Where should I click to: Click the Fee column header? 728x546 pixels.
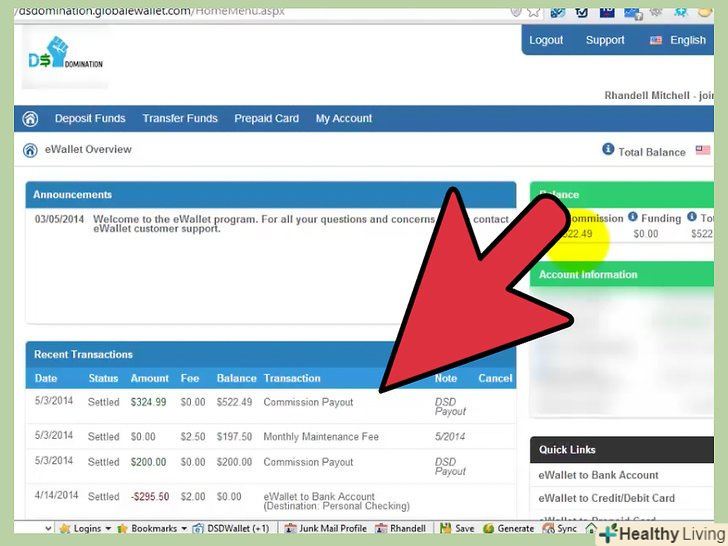[x=190, y=378]
